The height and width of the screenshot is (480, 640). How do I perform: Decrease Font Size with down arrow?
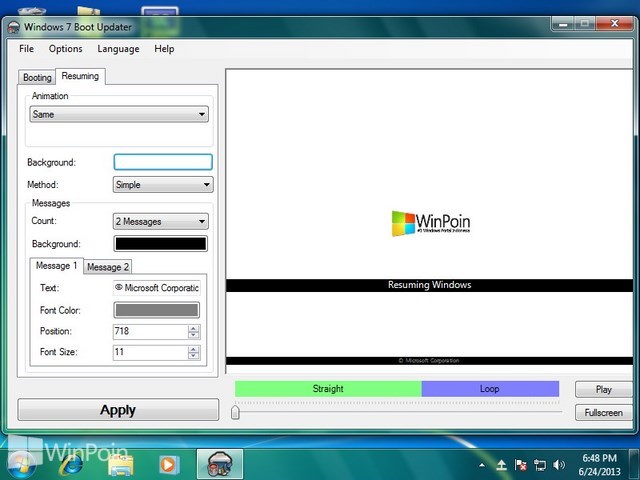tap(194, 356)
